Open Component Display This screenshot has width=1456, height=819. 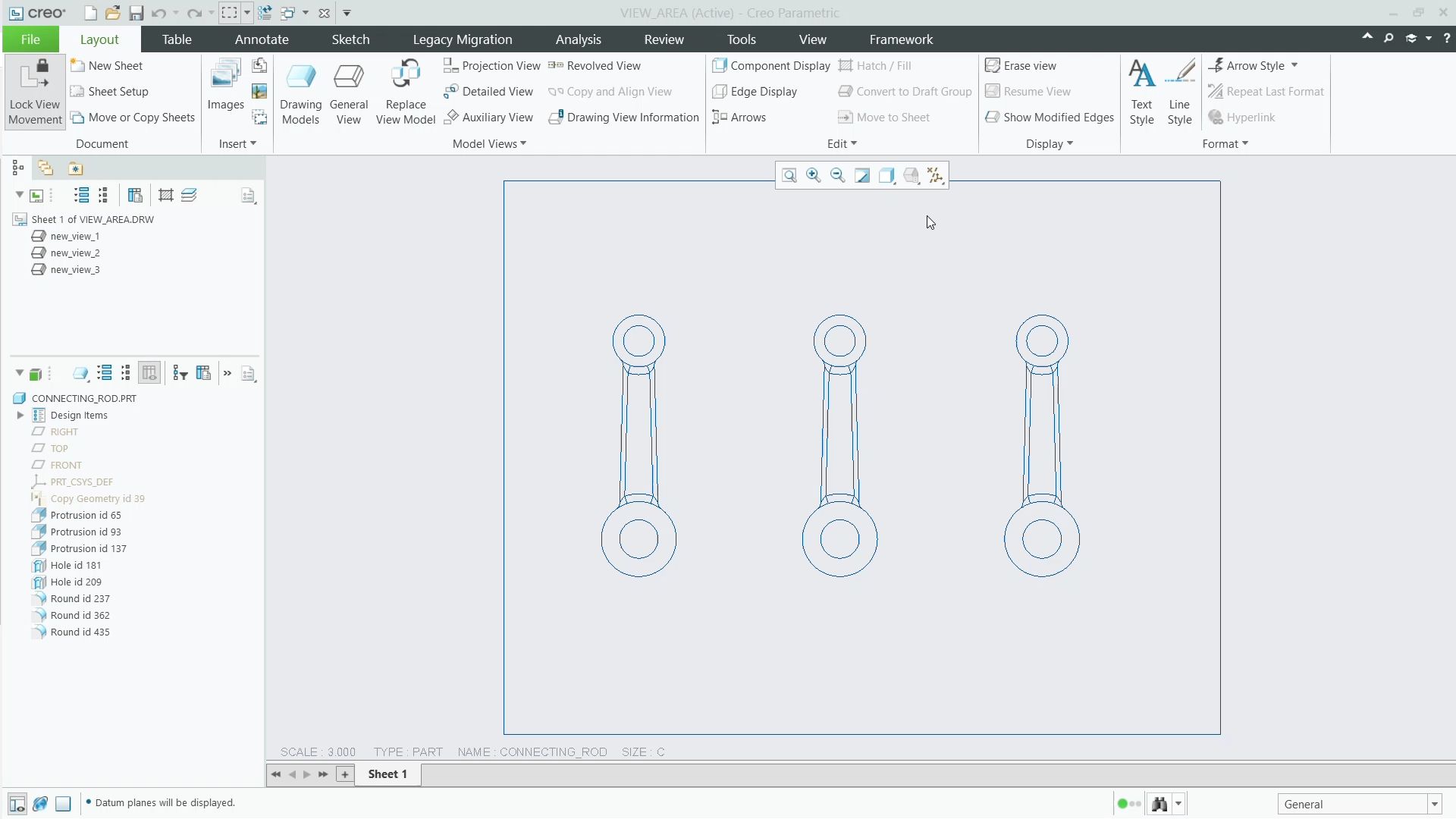pyautogui.click(x=771, y=66)
